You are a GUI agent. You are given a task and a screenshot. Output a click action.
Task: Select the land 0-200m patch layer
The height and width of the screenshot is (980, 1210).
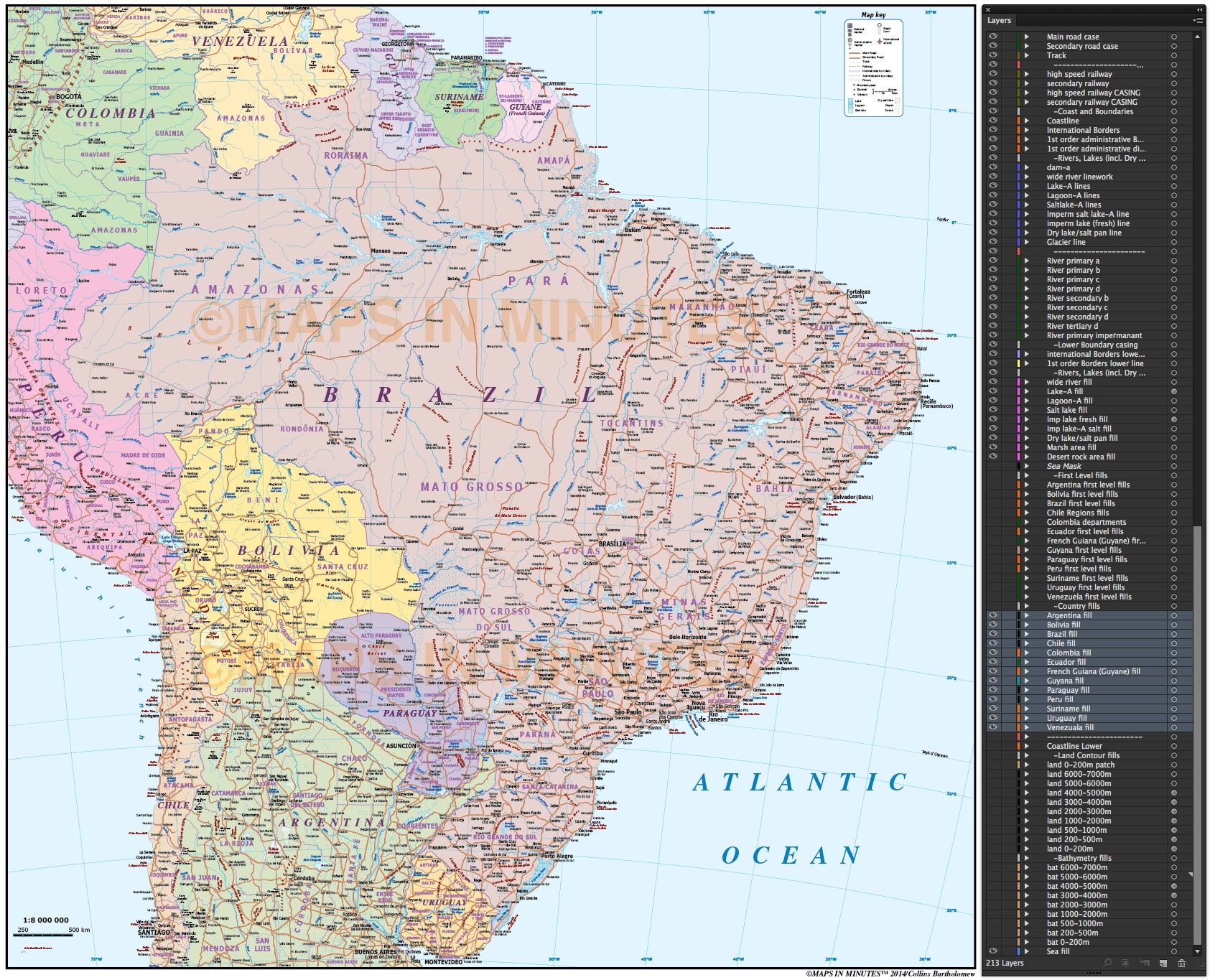[x=1081, y=765]
